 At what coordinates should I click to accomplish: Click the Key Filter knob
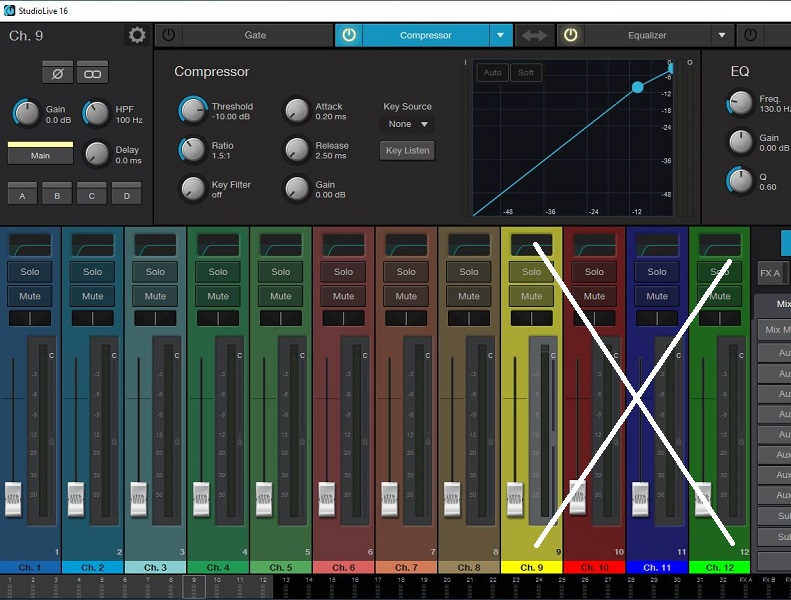click(x=193, y=189)
